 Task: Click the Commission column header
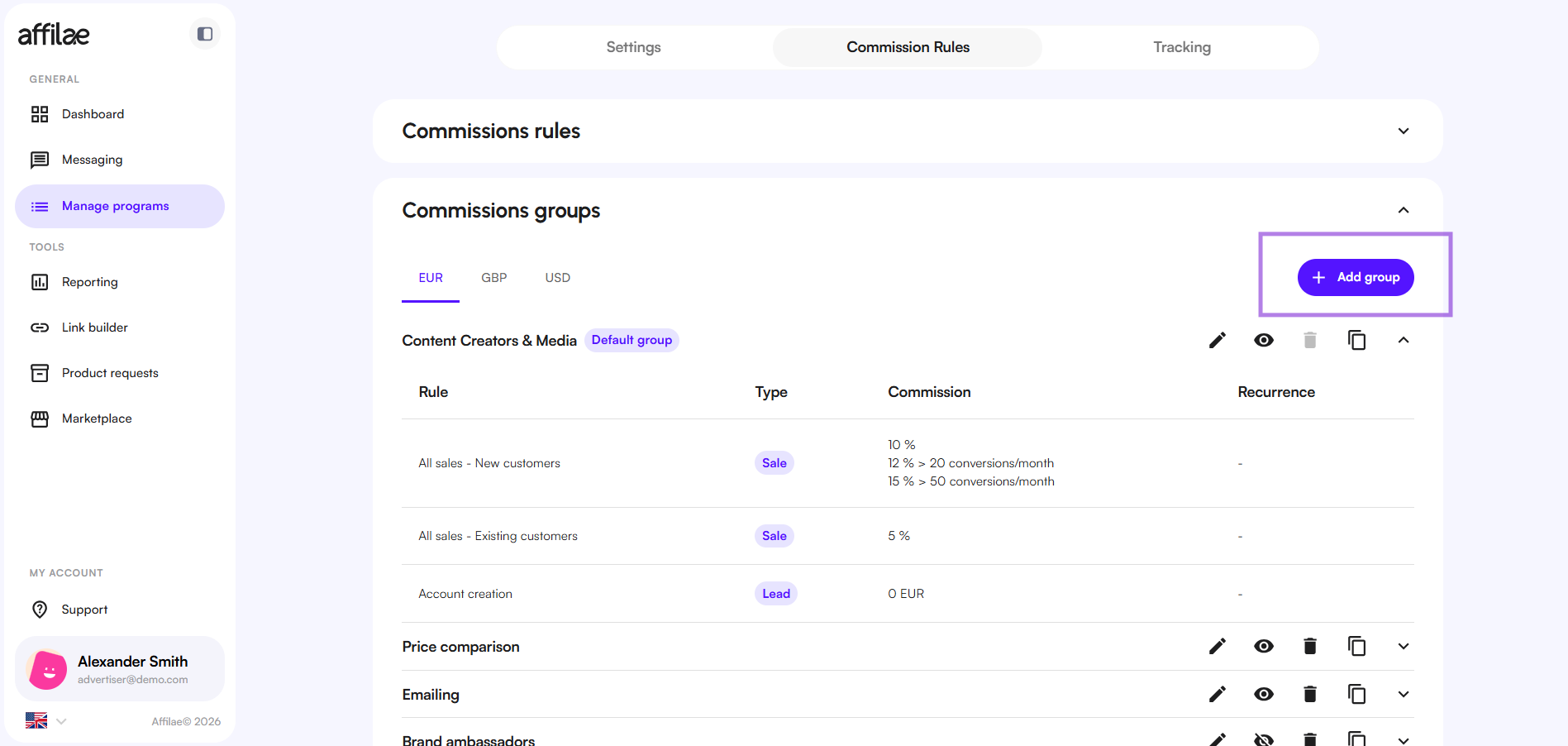tap(929, 392)
